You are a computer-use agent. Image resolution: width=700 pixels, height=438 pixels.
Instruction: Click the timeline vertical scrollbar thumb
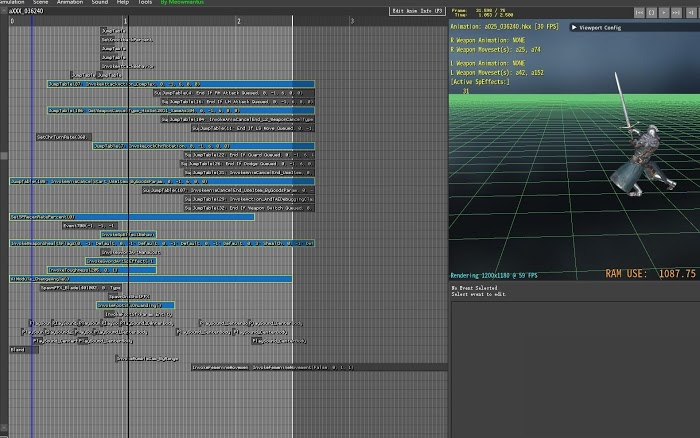(4, 156)
